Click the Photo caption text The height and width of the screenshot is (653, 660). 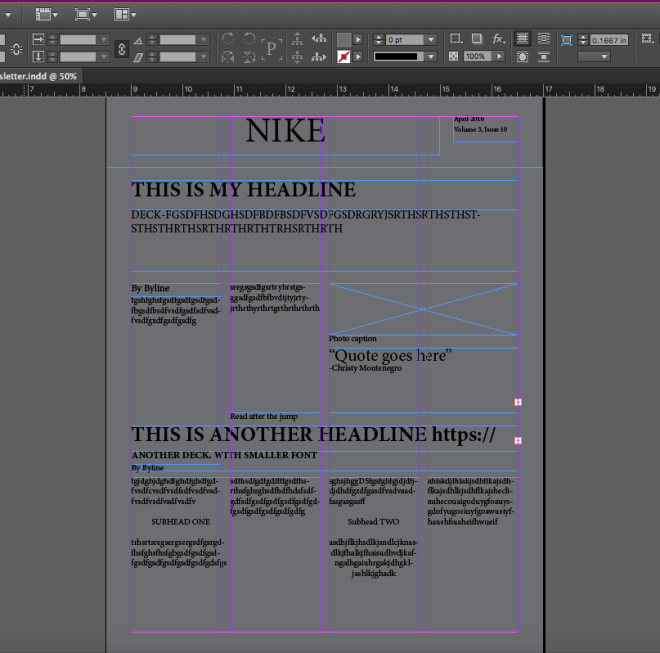click(353, 338)
